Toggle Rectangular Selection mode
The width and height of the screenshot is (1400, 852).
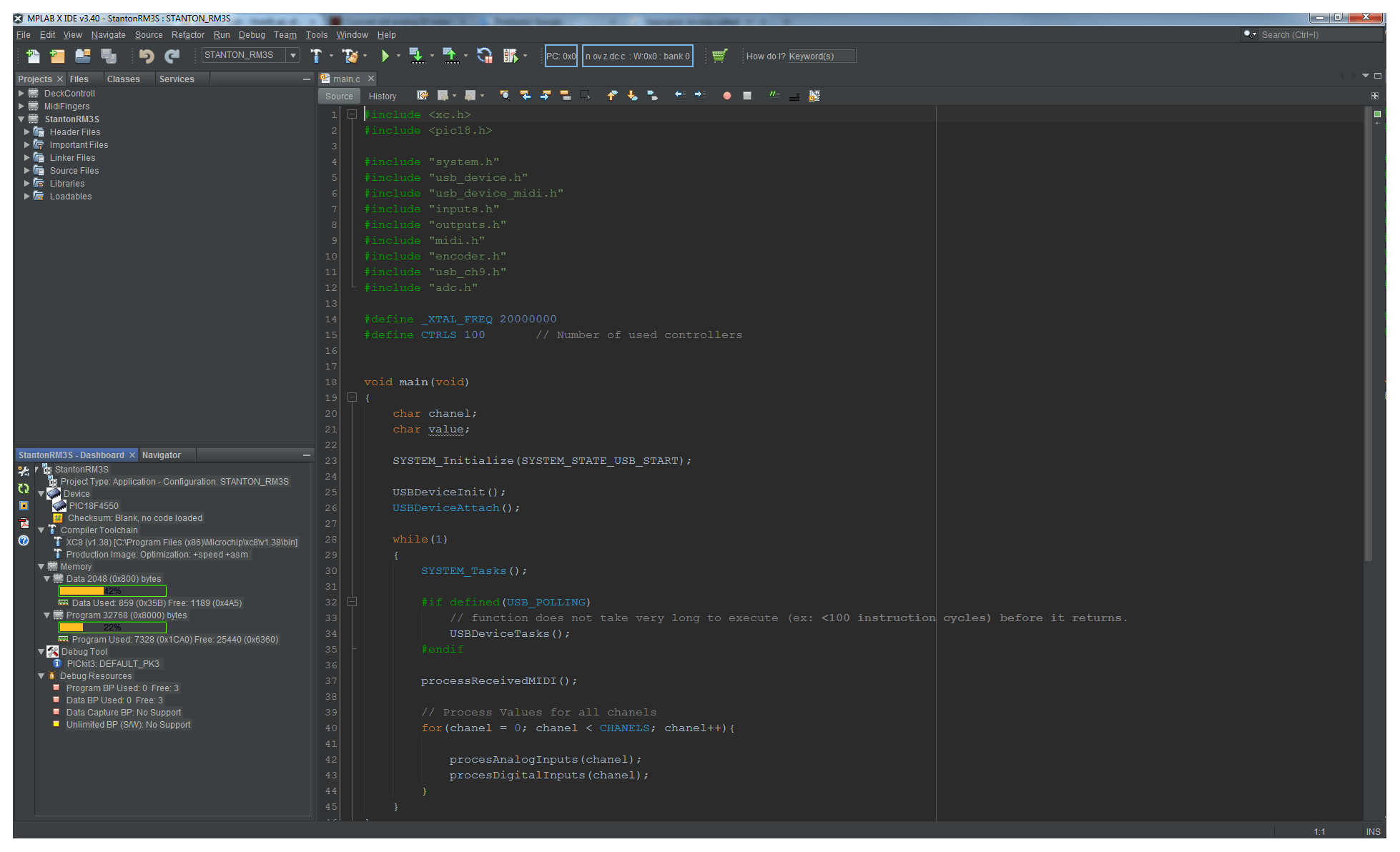(x=585, y=96)
